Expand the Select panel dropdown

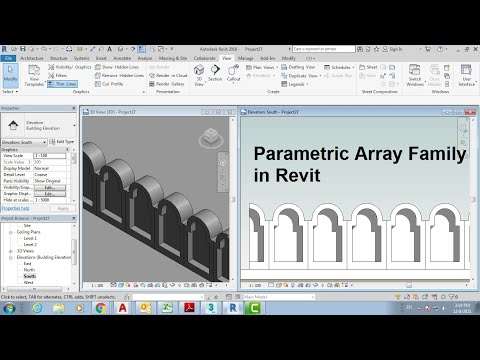pyautogui.click(x=10, y=91)
